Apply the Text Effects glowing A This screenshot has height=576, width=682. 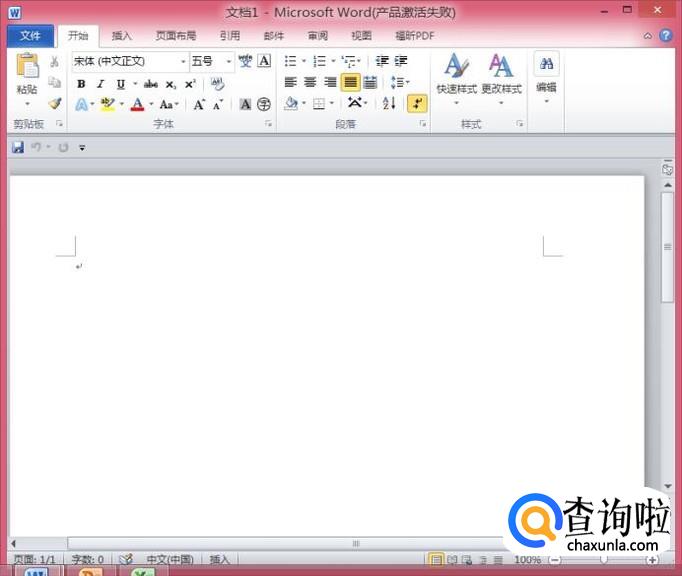(x=81, y=104)
